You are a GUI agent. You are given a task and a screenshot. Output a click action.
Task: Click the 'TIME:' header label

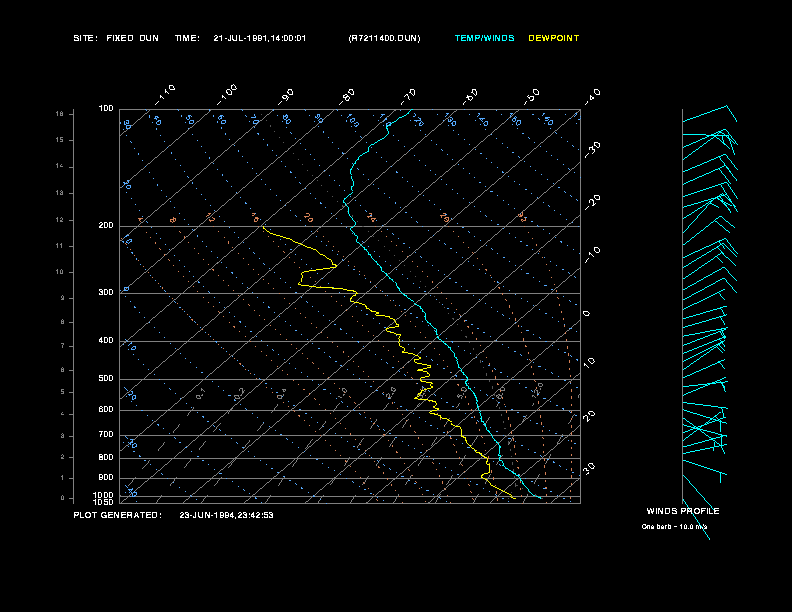(187, 38)
